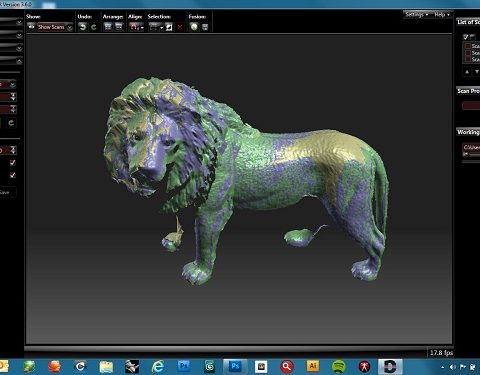Open the Settings menu
This screenshot has width=480, height=375.
[416, 15]
